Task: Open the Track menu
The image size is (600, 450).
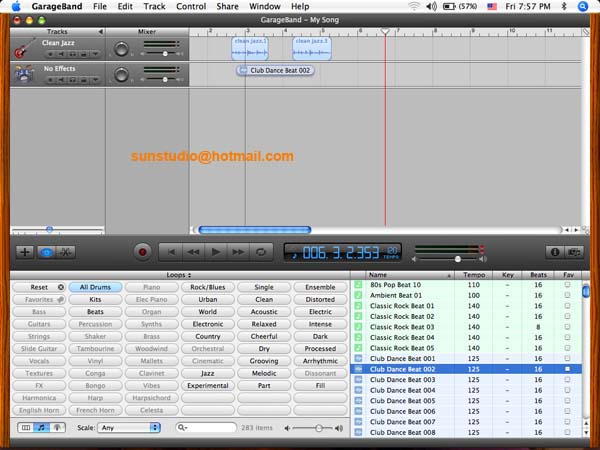Action: (x=155, y=7)
